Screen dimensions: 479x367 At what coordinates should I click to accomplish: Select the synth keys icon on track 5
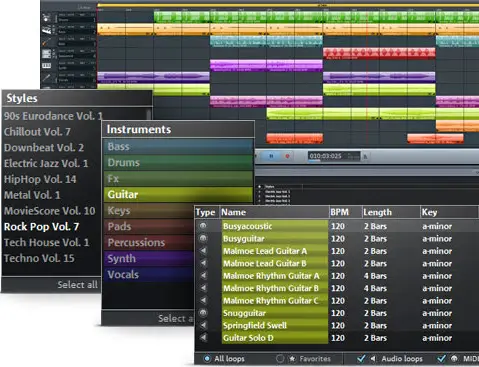pyautogui.click(x=46, y=66)
